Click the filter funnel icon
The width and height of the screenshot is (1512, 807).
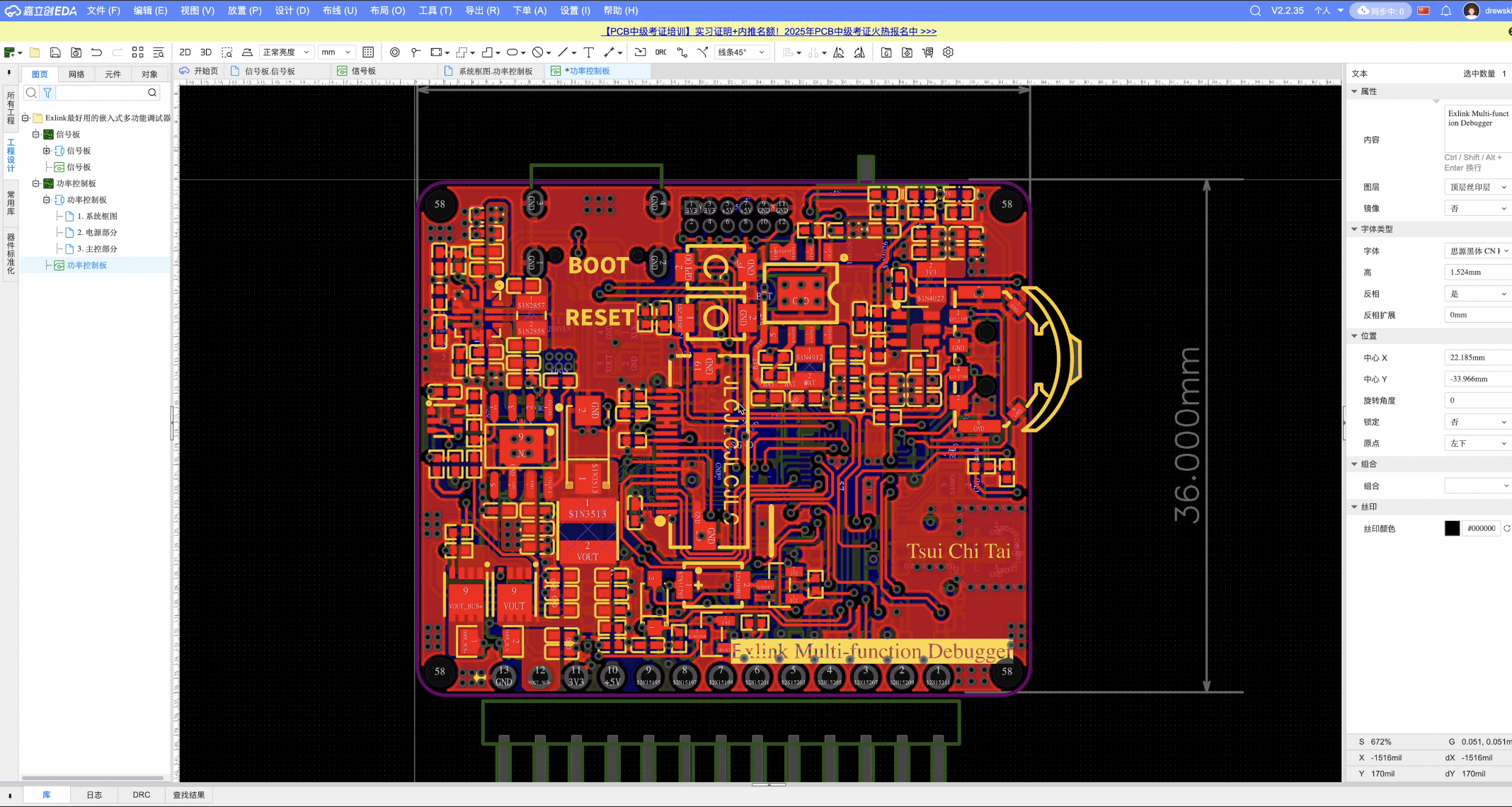[47, 93]
